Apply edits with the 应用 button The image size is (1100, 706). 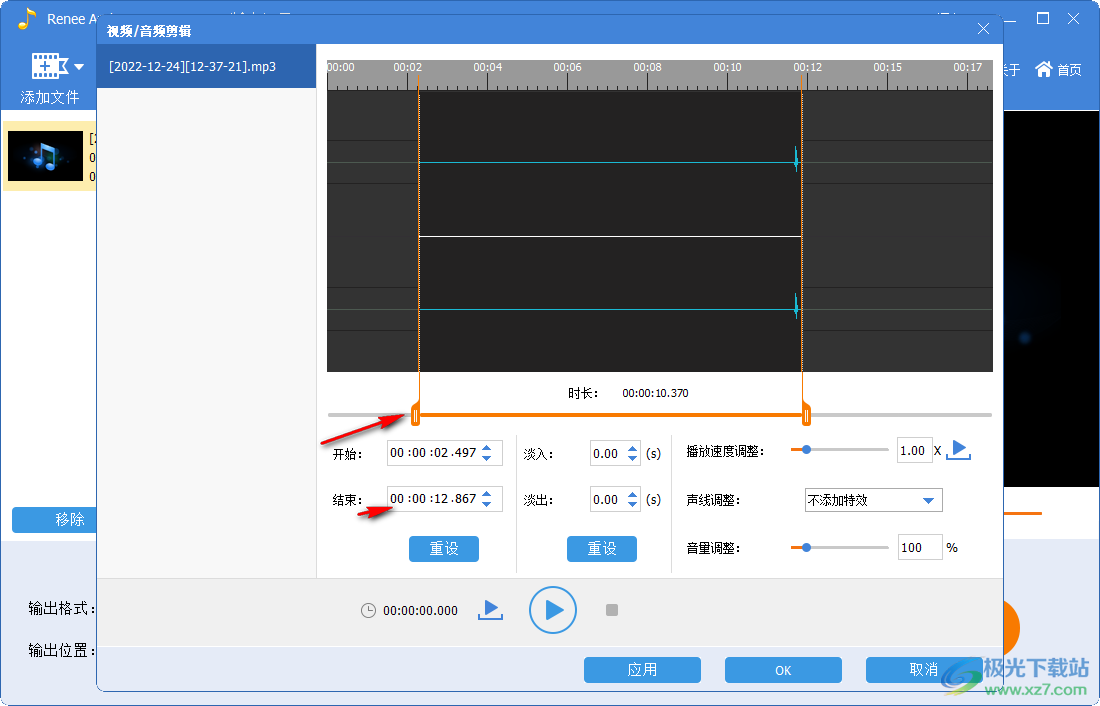pyautogui.click(x=642, y=670)
